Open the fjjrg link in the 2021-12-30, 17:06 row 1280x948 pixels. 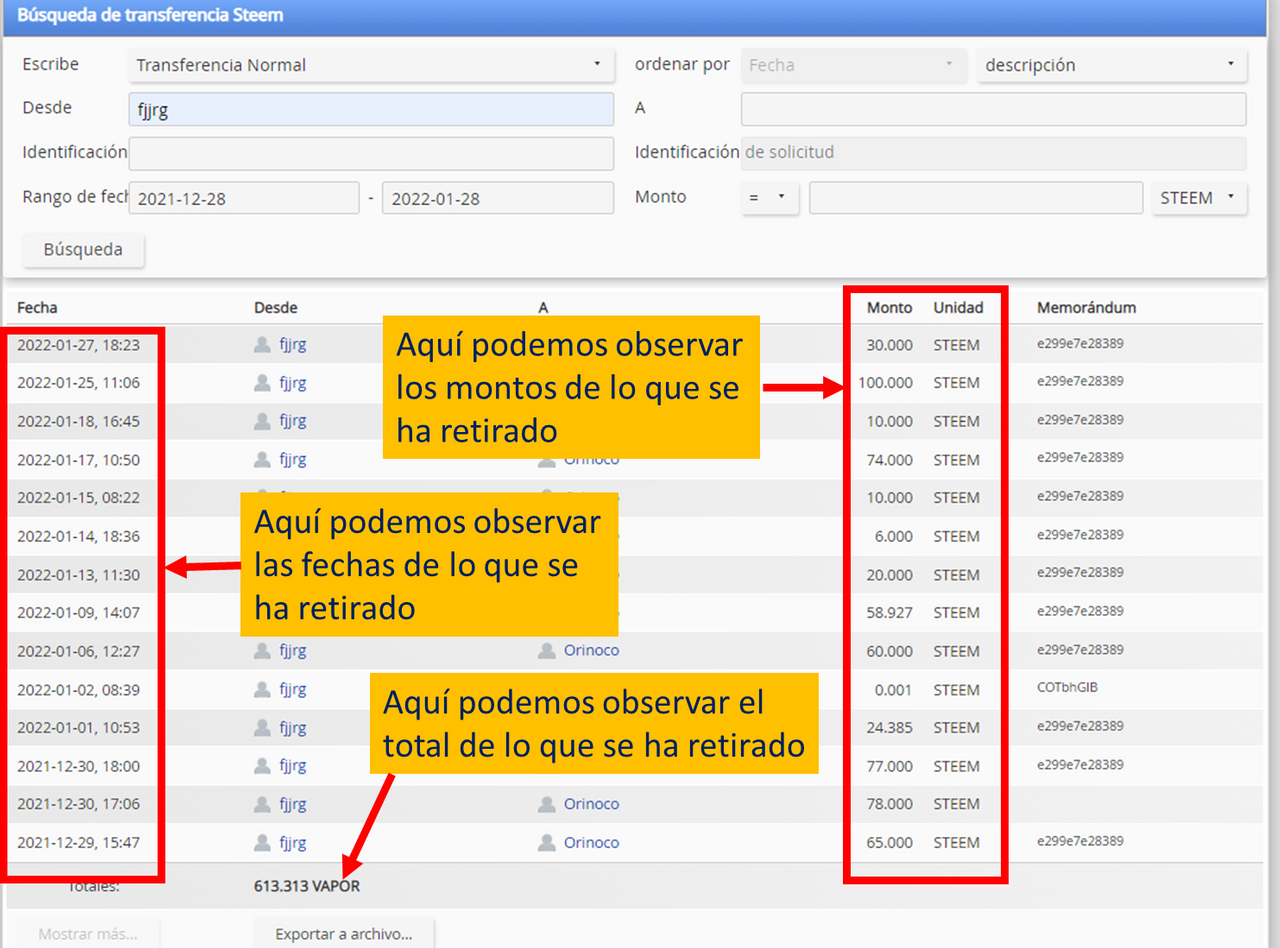(293, 804)
